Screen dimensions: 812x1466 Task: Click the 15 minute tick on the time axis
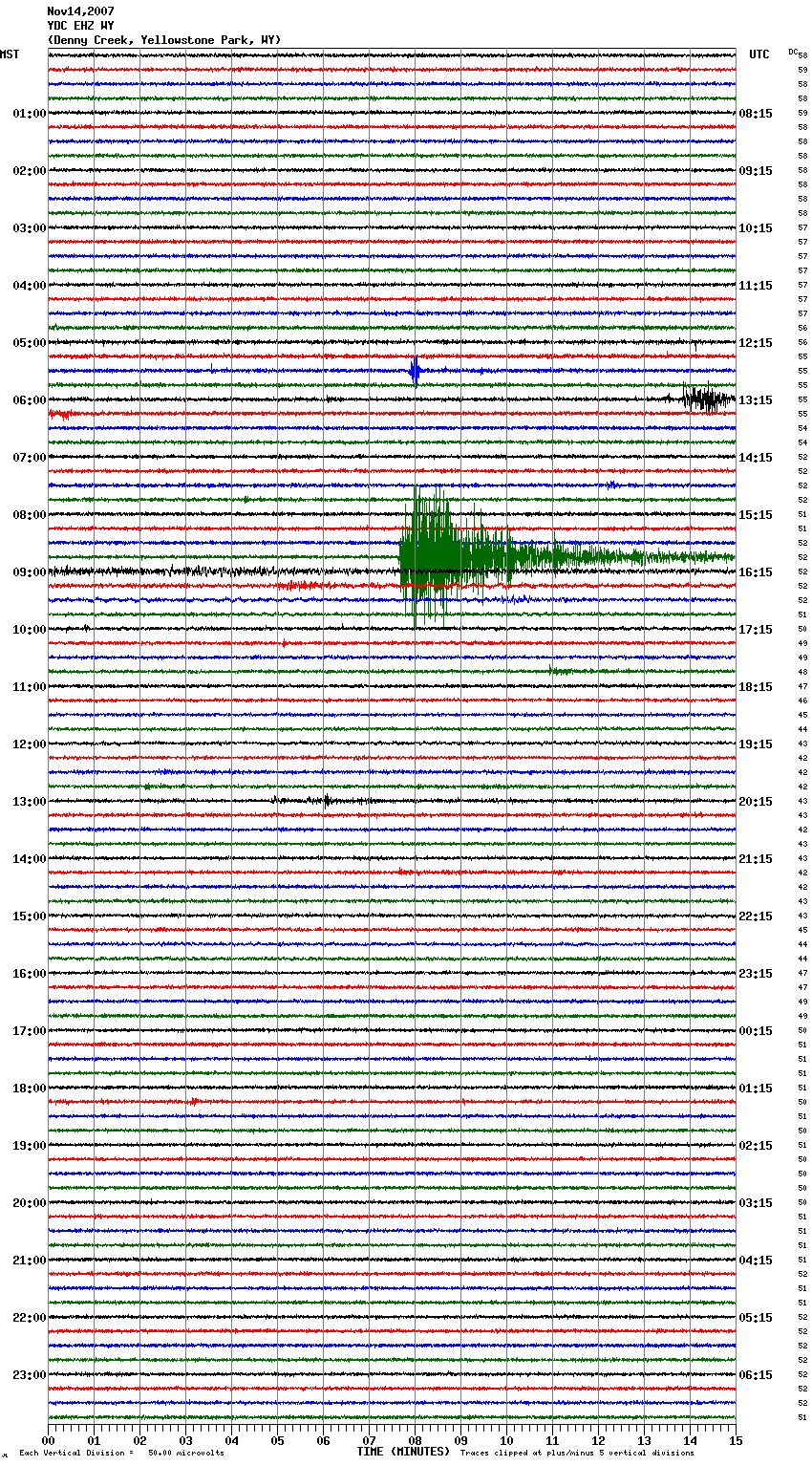(736, 1440)
